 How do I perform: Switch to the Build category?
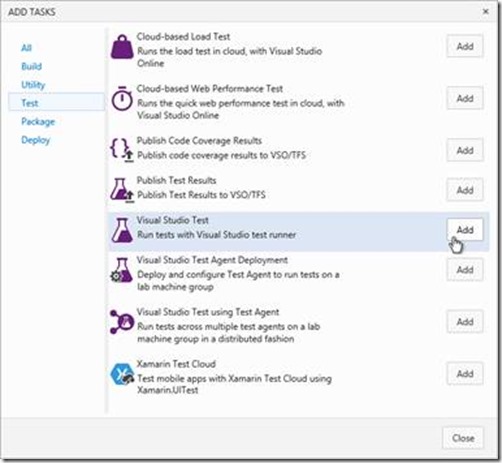[31, 66]
